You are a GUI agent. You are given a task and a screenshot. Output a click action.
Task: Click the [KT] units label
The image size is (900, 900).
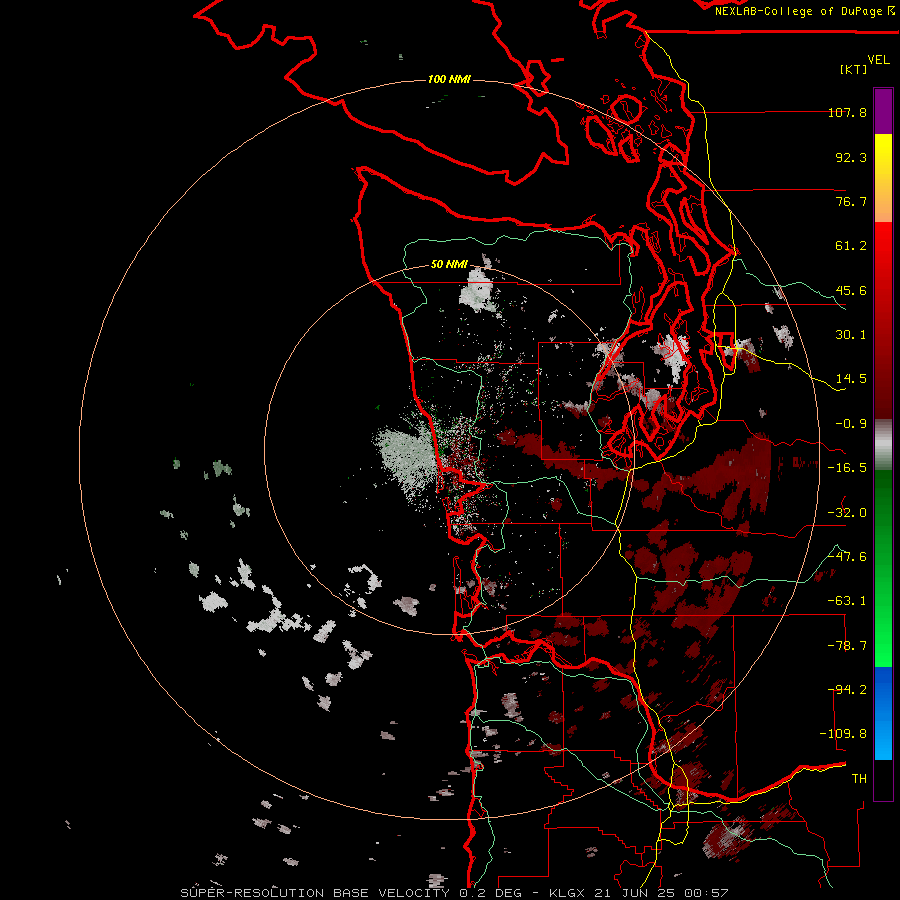[853, 69]
